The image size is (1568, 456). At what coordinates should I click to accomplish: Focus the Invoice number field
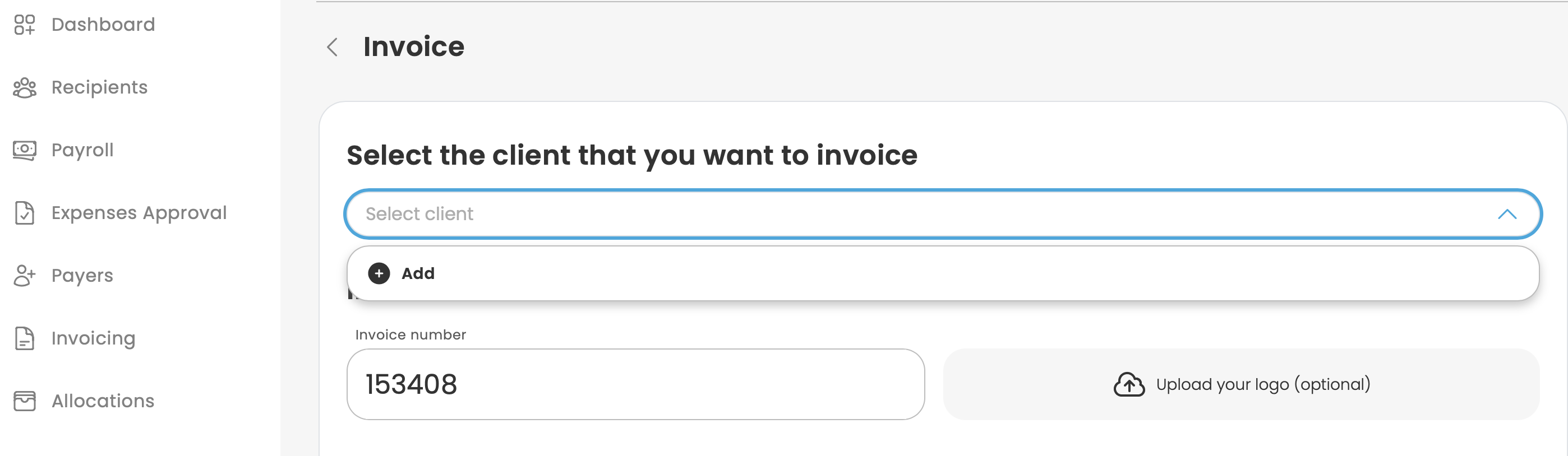coord(635,384)
